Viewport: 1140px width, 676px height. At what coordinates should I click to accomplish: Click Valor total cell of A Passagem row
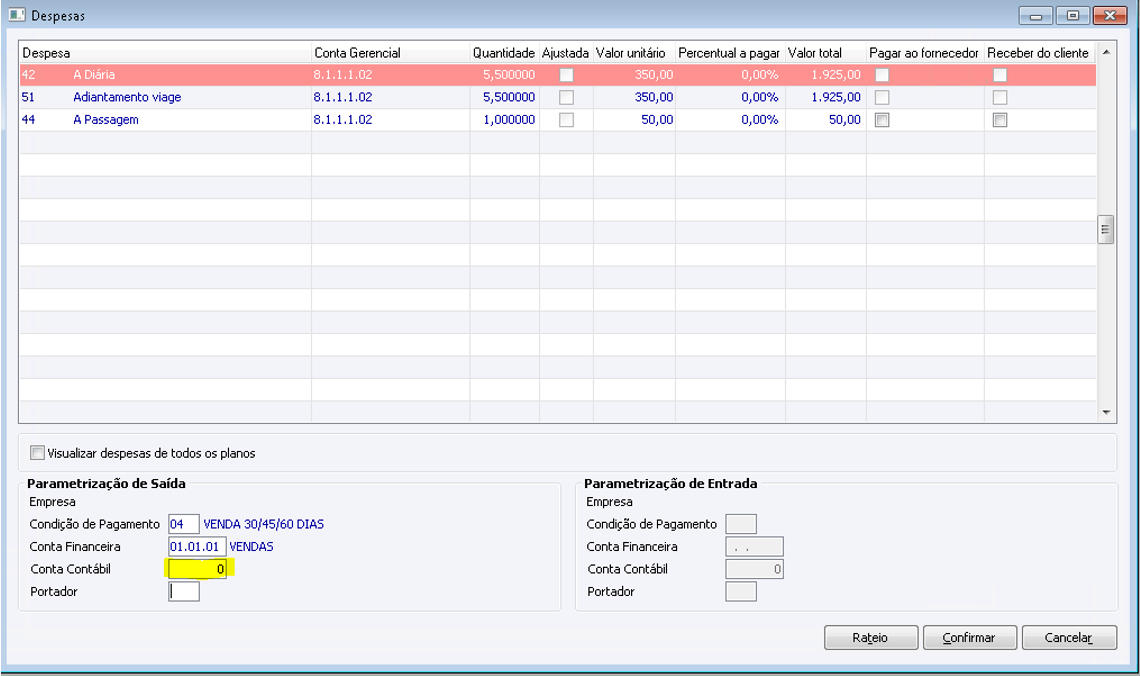(x=826, y=120)
